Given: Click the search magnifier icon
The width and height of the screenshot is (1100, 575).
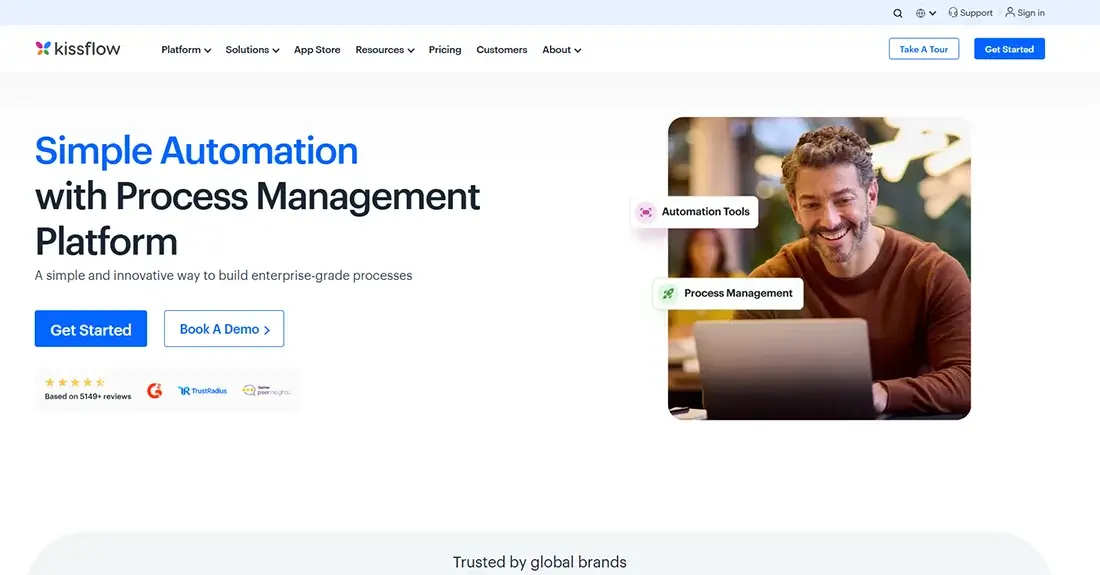Looking at the screenshot, I should coord(898,13).
